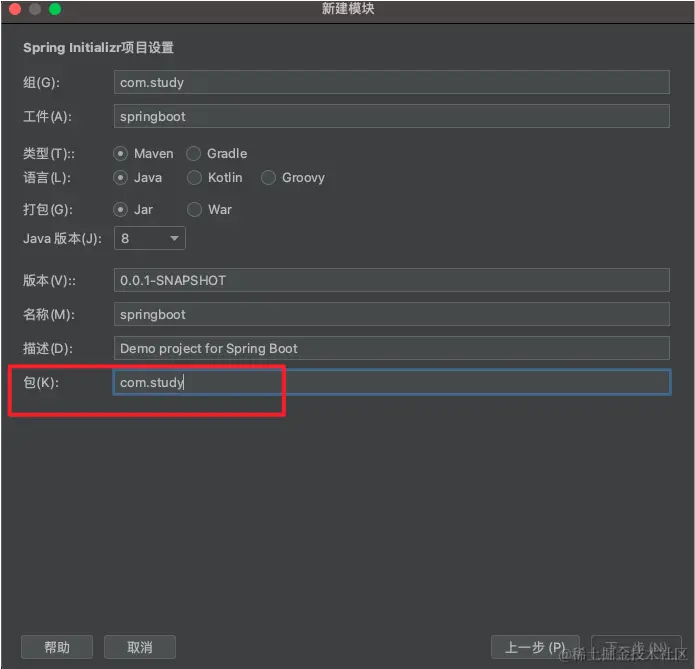Click the 名称(M): label
This screenshot has height=669, width=695.
[x=49, y=315]
